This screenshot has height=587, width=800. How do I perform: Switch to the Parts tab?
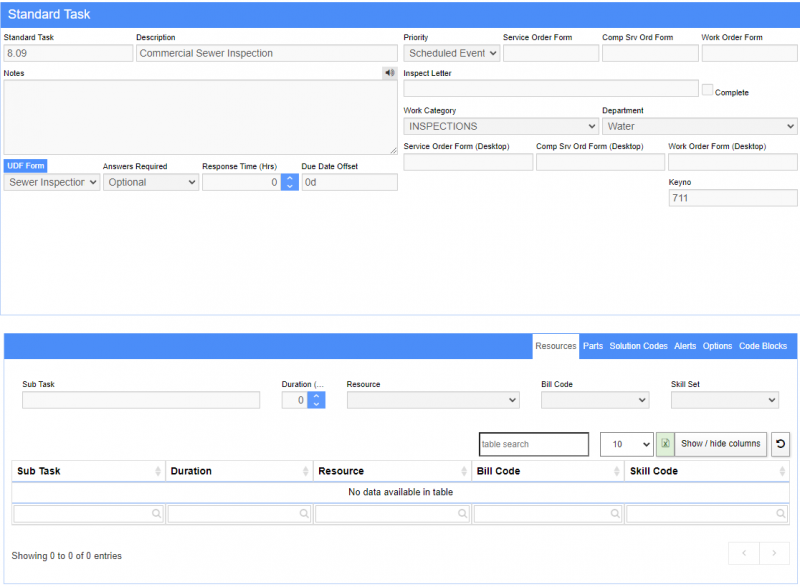[x=593, y=346]
